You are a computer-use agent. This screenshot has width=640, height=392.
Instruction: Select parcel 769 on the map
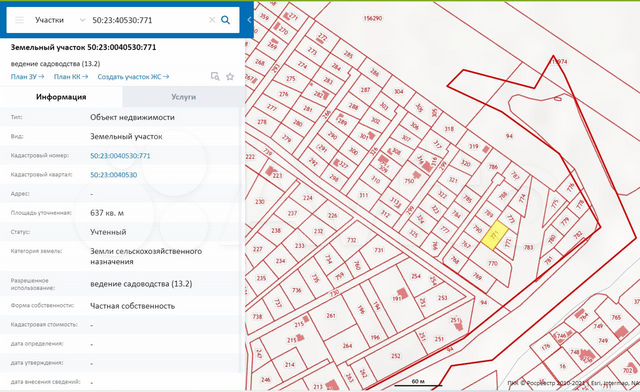(x=477, y=276)
